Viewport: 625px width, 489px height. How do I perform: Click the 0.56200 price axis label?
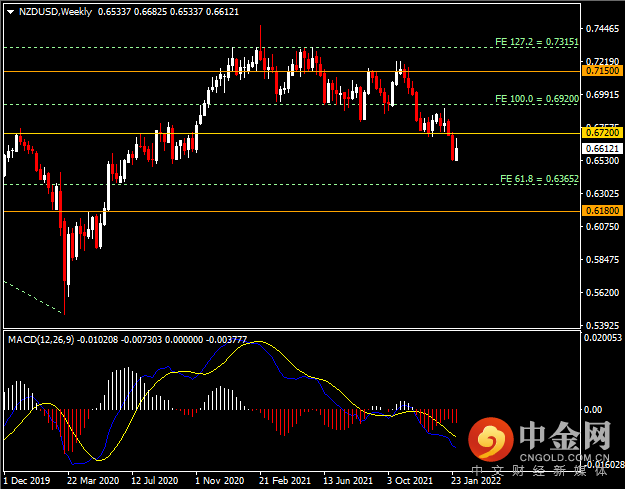602,293
